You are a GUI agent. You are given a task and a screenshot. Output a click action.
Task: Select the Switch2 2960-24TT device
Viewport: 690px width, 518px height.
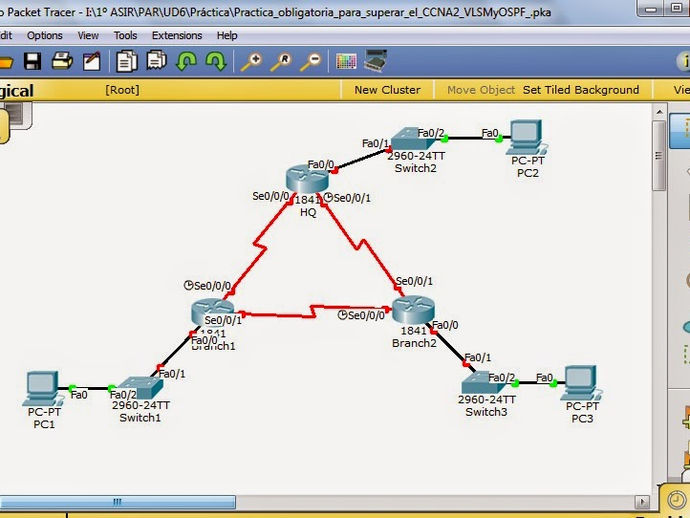[x=414, y=139]
